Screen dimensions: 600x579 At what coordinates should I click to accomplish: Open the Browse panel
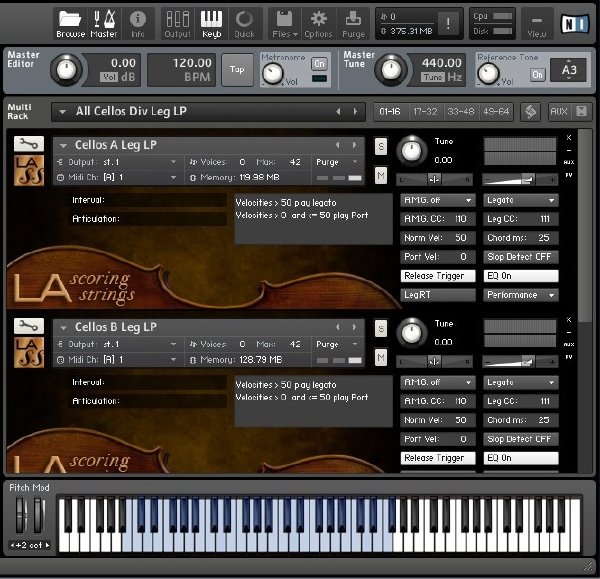(x=70, y=24)
